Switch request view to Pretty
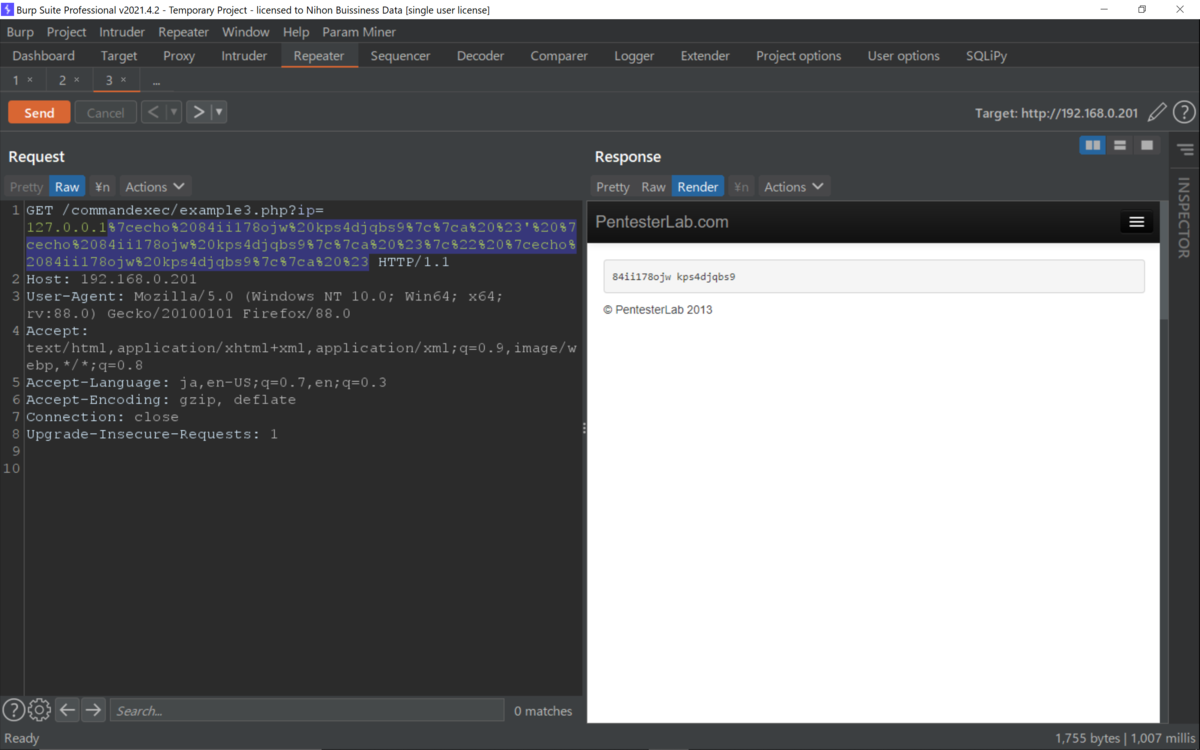Viewport: 1200px width, 750px height. (27, 186)
